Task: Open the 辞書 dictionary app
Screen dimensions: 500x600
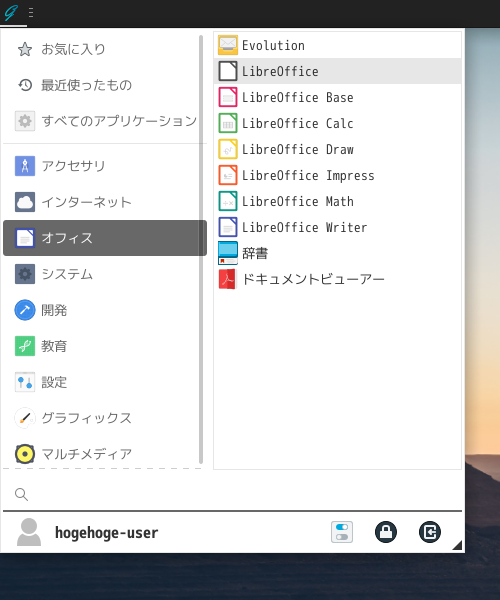Action: 337,253
